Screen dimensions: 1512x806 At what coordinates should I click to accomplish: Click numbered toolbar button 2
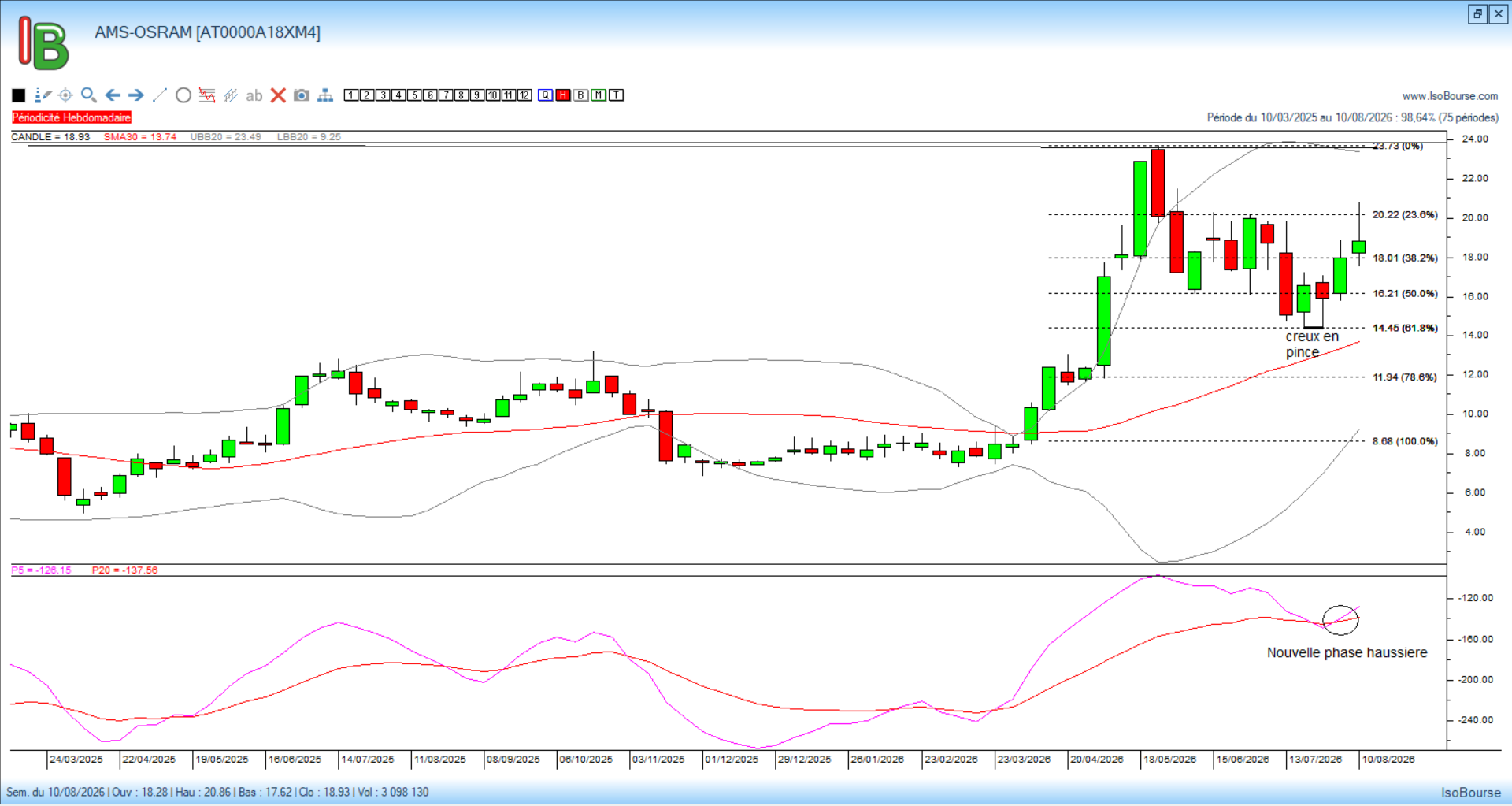367,95
